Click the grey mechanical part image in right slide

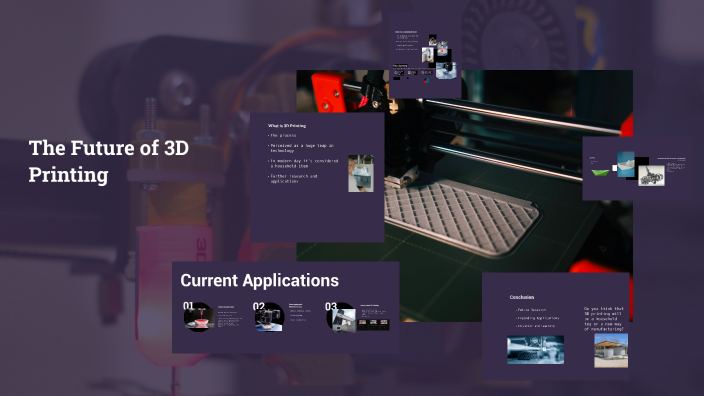[x=651, y=176]
